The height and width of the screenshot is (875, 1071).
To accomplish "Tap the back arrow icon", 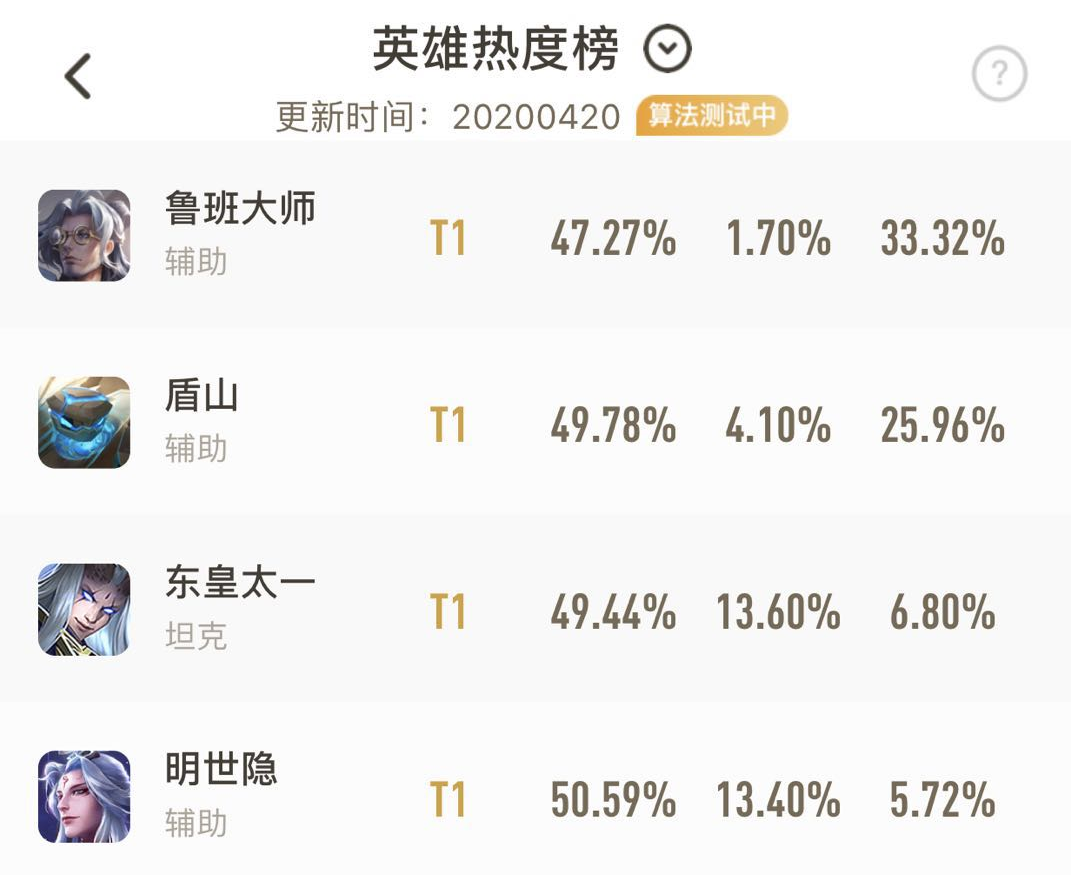I will tap(78, 76).
